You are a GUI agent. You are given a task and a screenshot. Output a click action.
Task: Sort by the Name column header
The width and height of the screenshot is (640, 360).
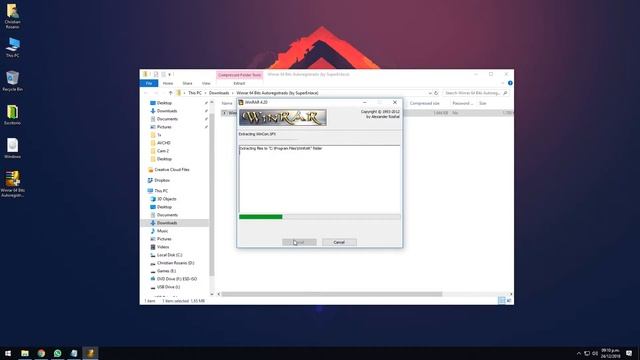(227, 103)
